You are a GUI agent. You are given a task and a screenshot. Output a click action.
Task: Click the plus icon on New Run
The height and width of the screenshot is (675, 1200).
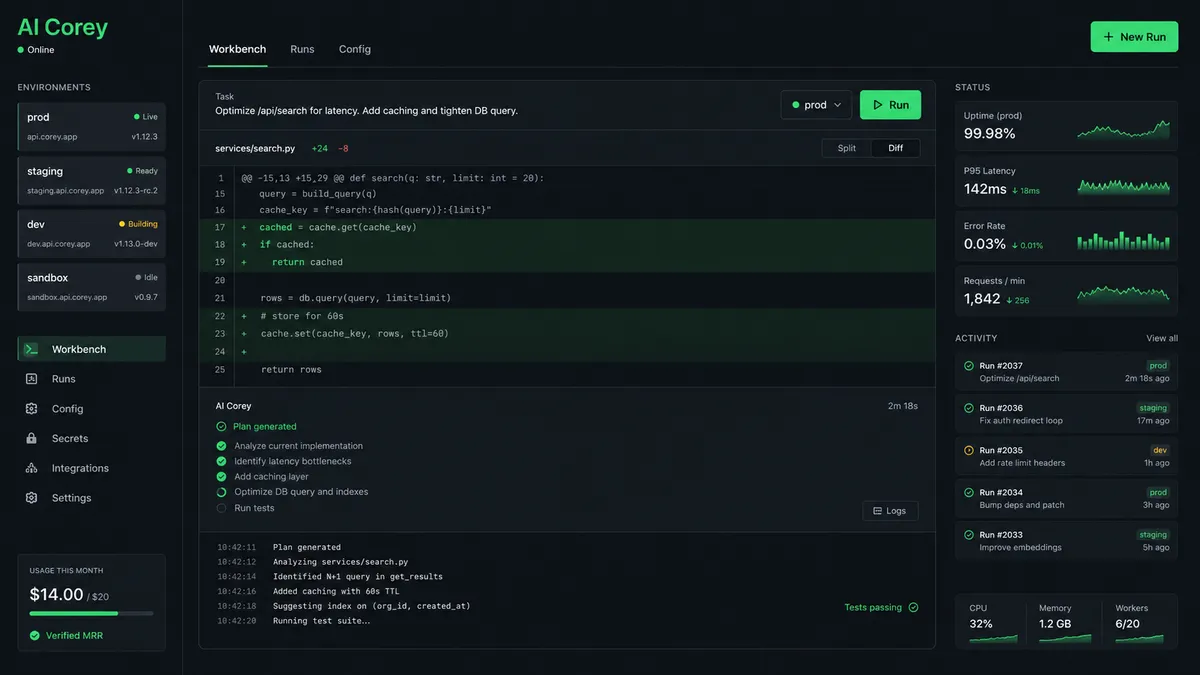coord(1108,37)
